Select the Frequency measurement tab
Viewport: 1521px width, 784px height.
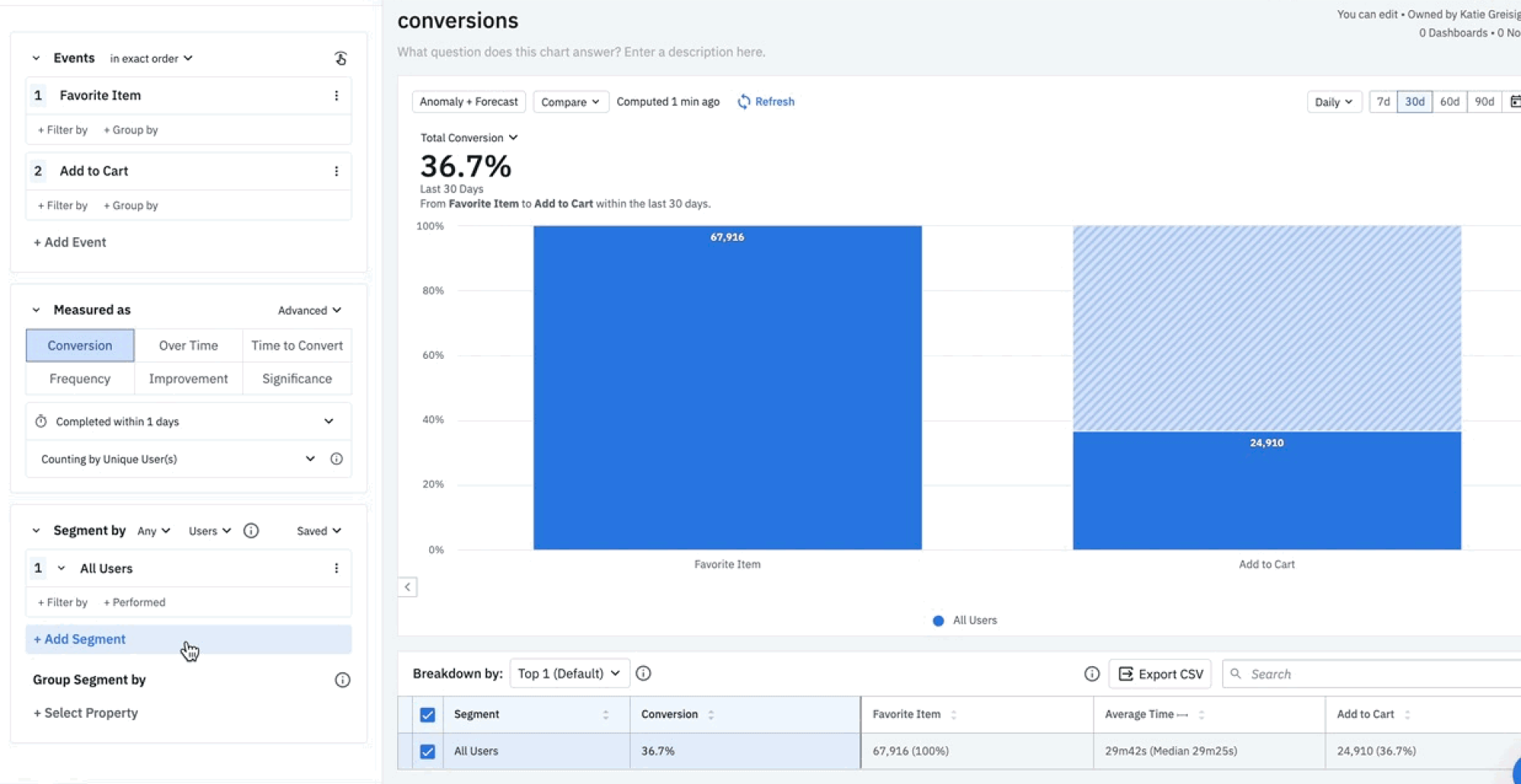click(x=79, y=378)
